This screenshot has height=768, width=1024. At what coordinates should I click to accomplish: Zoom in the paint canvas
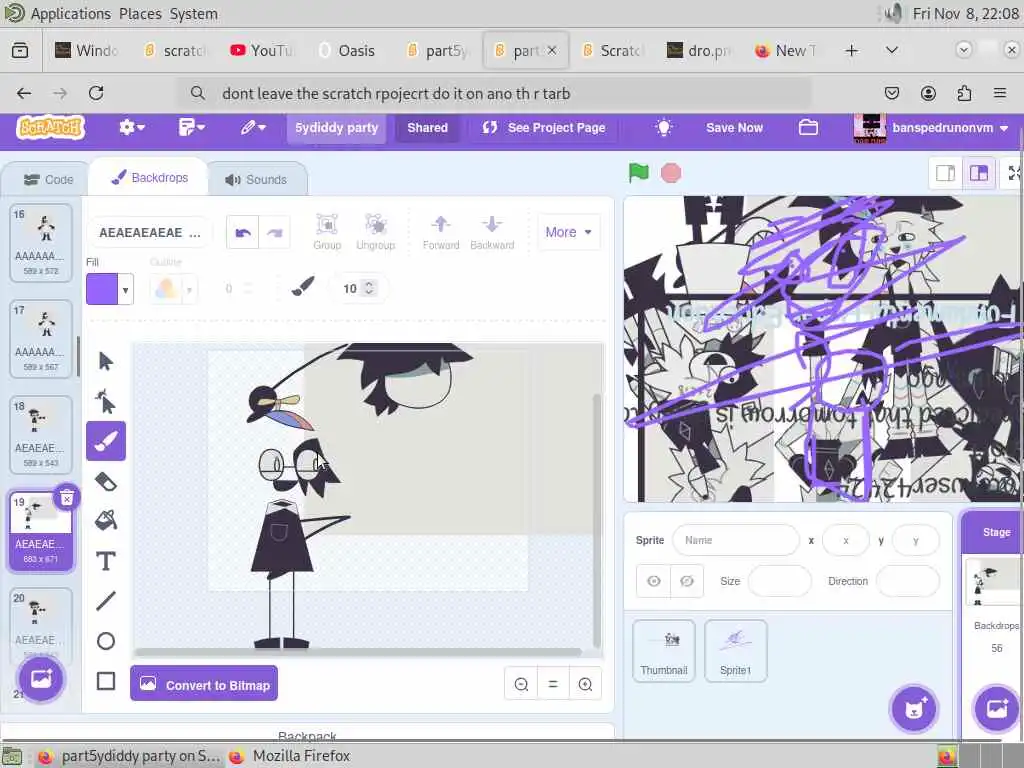tap(585, 684)
